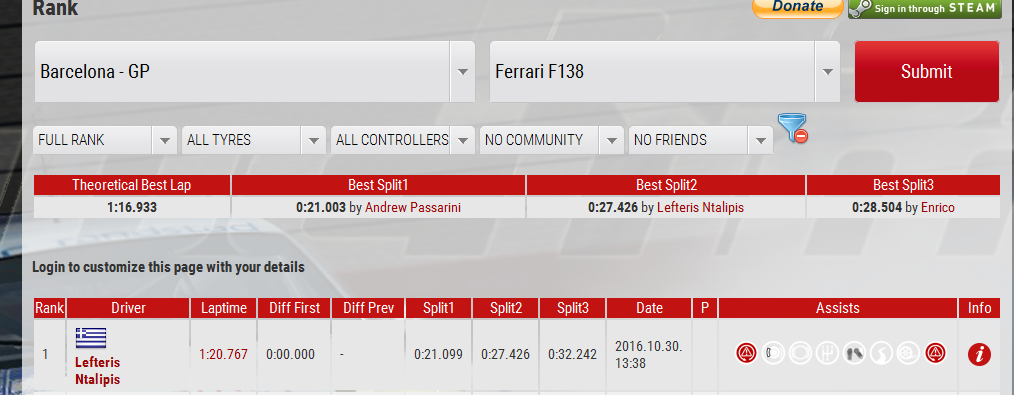Image resolution: width=1014 pixels, height=395 pixels.
Task: Expand the ALL TYRES filter dropdown
Action: tap(254, 140)
